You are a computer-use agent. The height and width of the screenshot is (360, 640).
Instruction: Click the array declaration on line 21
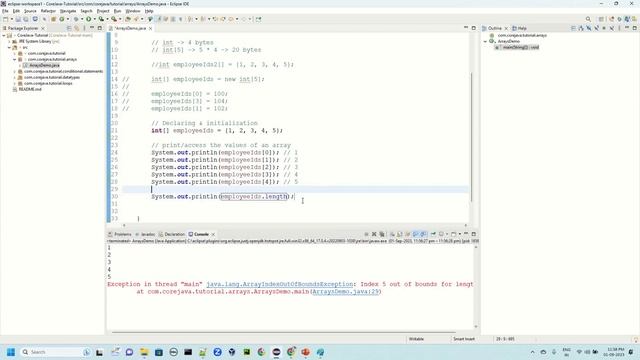coord(217,131)
